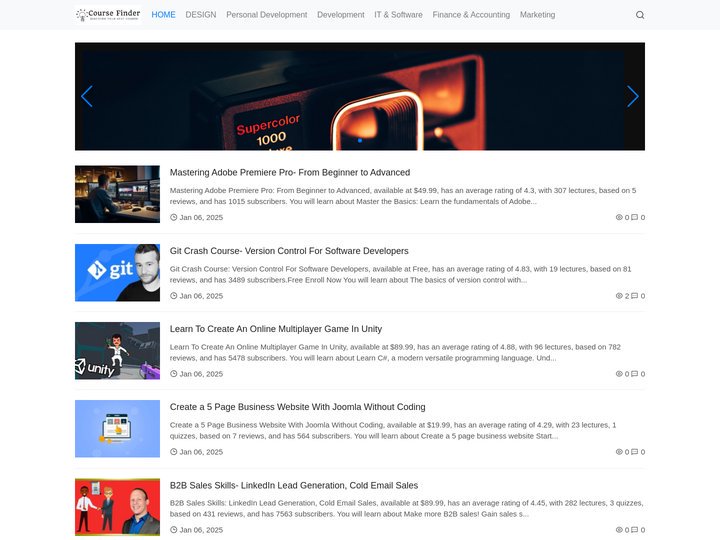Click comment icon on Adobe Premiere row
The height and width of the screenshot is (540, 720).
click(x=635, y=217)
